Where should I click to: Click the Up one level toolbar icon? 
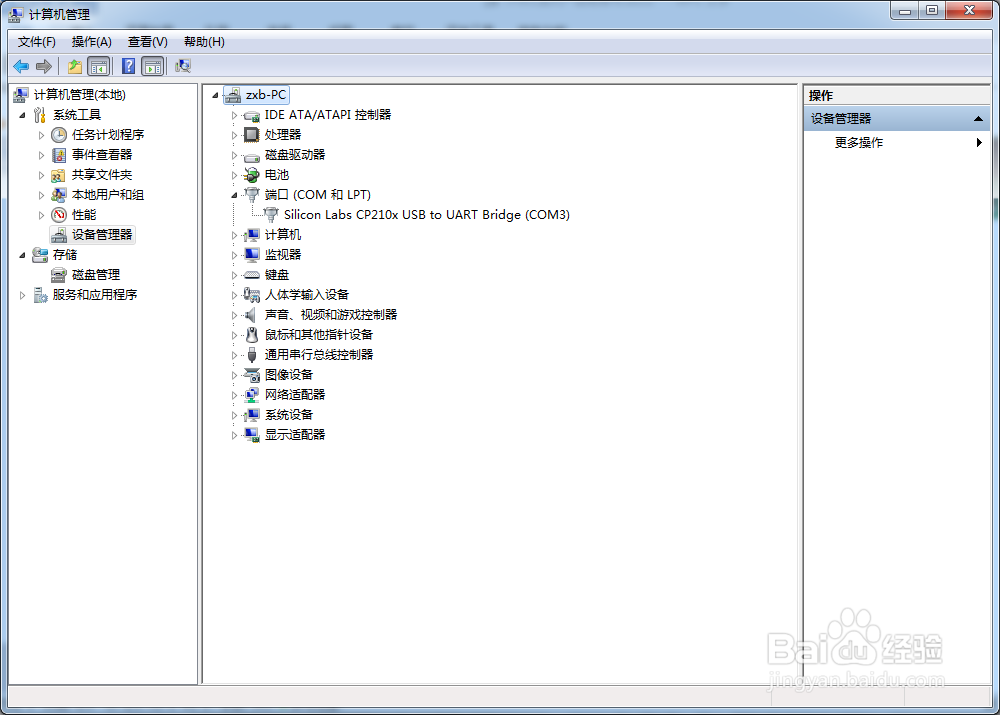[75, 66]
